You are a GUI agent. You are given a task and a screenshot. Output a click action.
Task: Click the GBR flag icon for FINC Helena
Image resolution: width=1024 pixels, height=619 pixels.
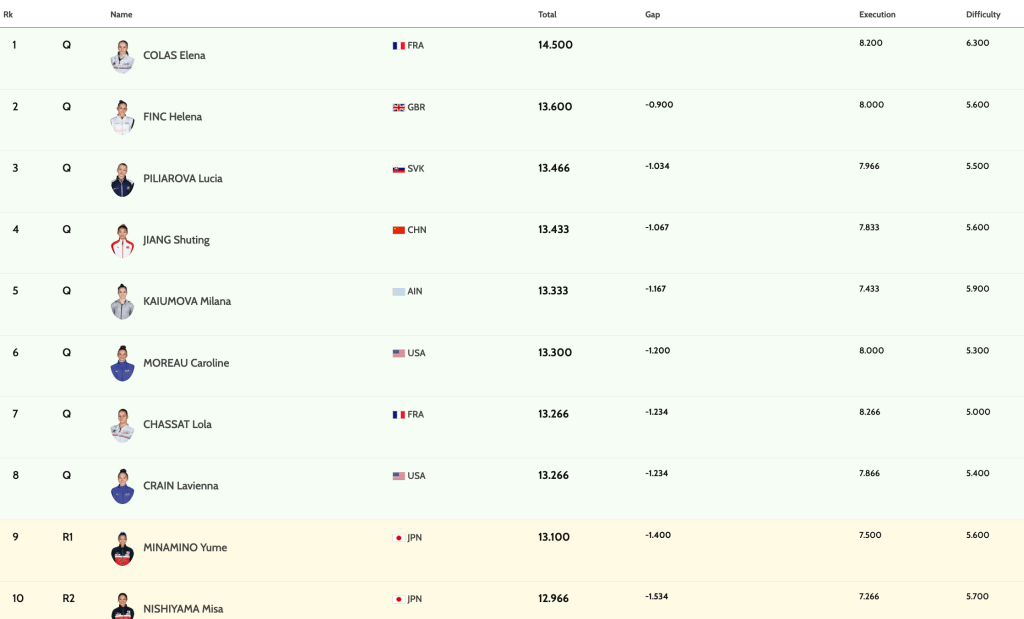point(398,108)
